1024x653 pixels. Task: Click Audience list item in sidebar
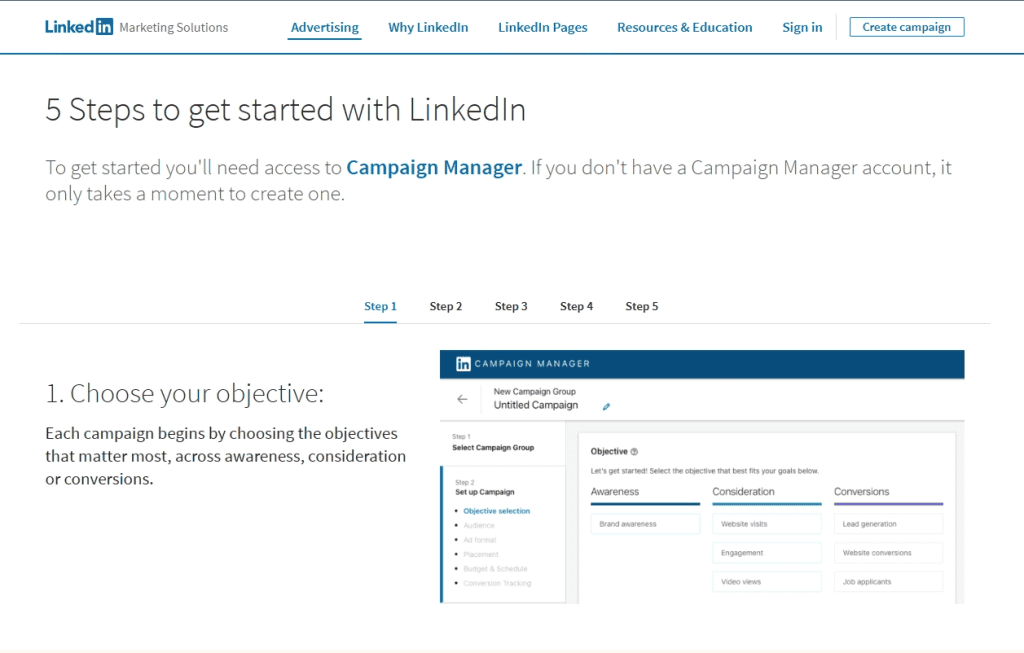click(479, 525)
